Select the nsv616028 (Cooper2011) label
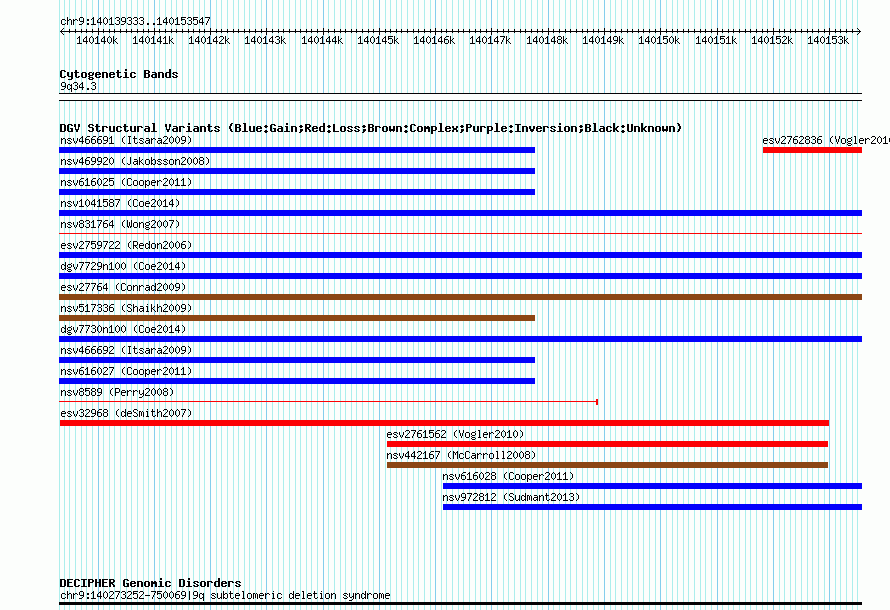Screen dimensions: 890x610 [509, 476]
